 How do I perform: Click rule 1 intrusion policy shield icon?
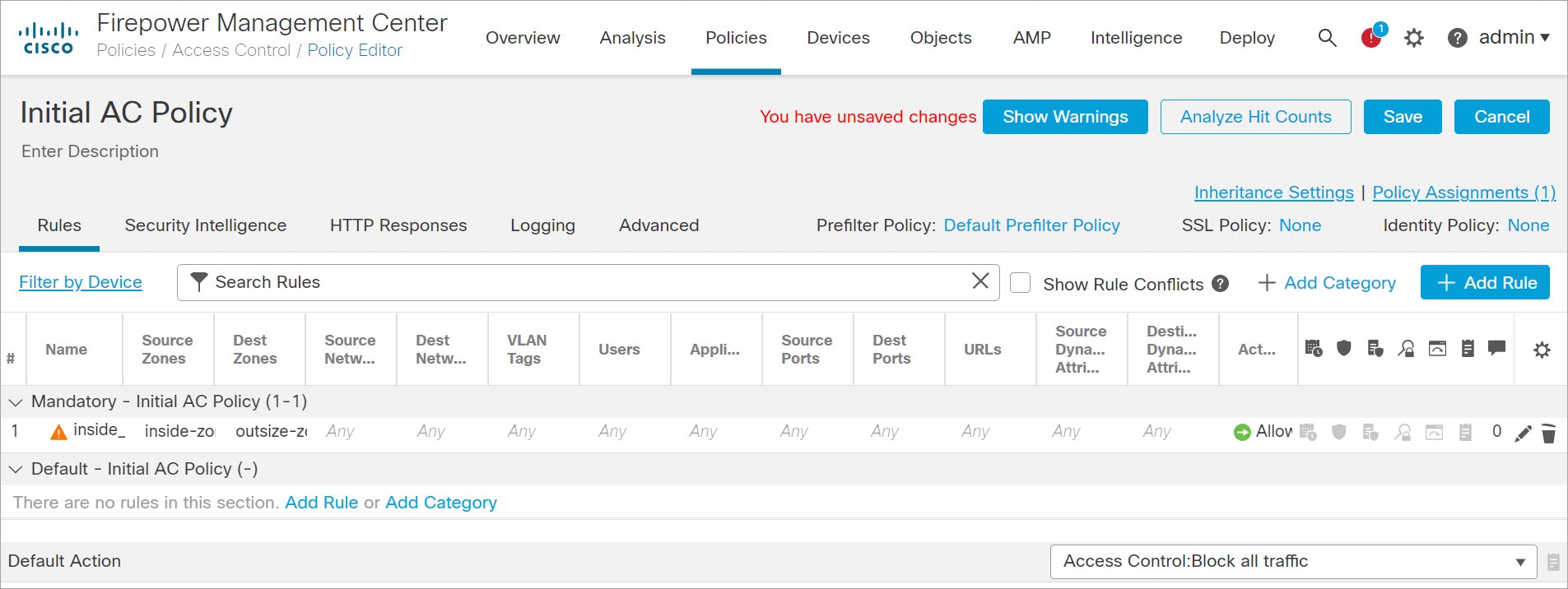click(x=1339, y=432)
